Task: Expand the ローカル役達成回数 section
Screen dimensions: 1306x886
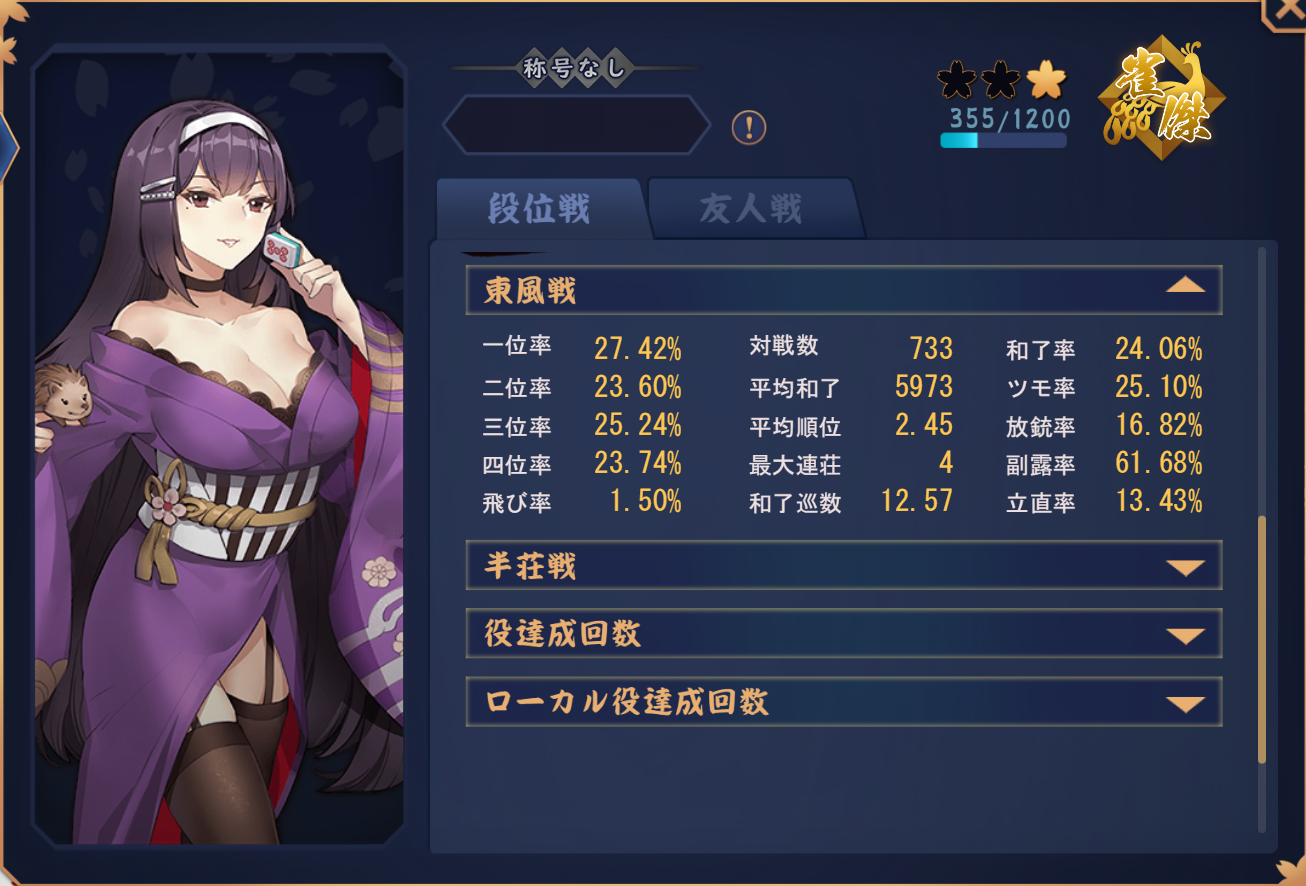Action: pos(844,702)
